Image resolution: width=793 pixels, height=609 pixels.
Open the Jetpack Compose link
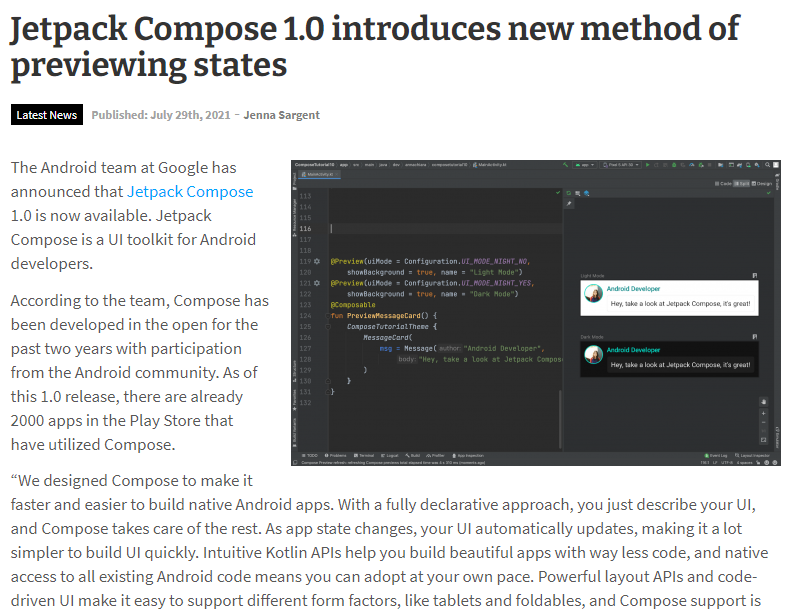tap(190, 192)
